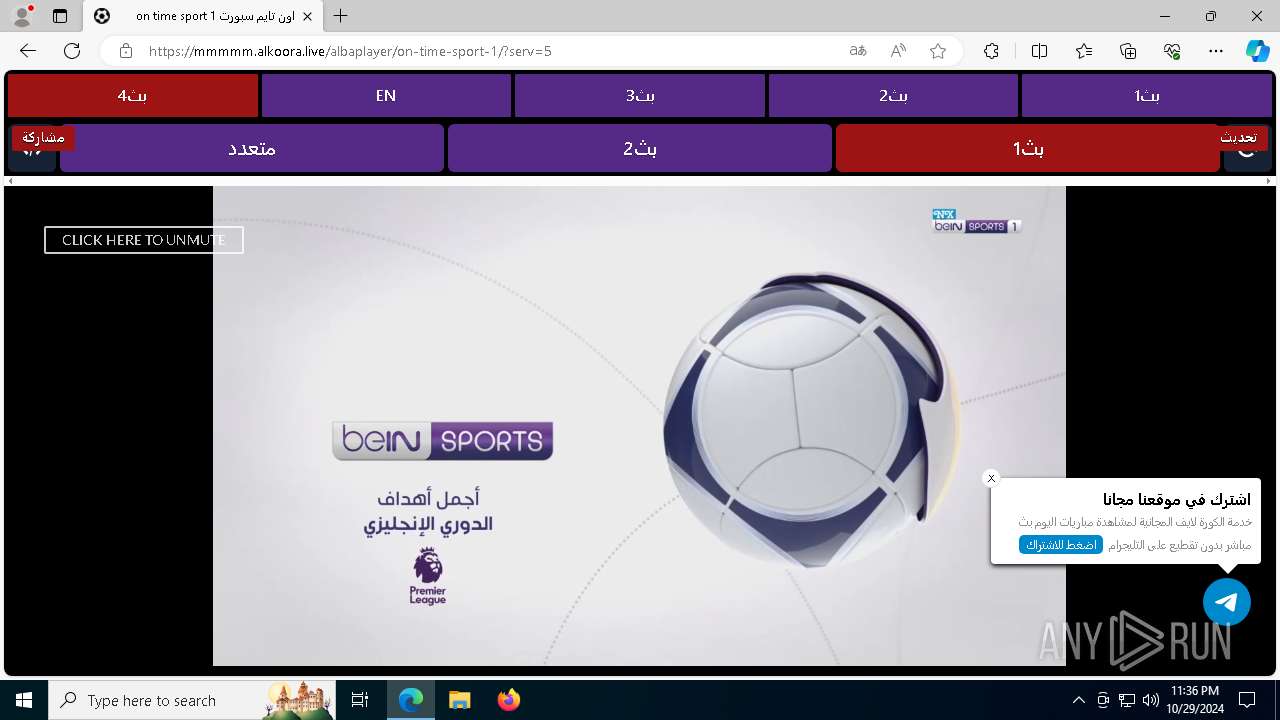Open Firefox from the taskbar
1280x720 pixels.
click(x=508, y=700)
